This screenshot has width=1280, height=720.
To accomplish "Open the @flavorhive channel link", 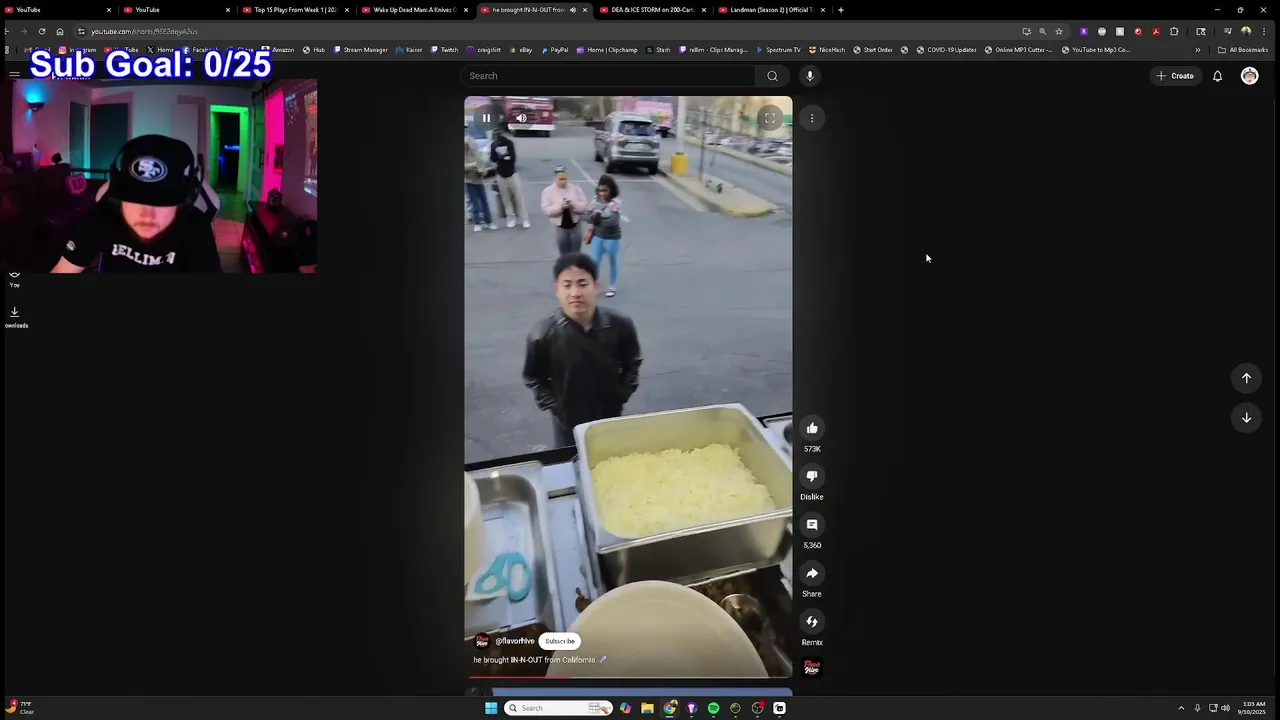I will click(515, 641).
